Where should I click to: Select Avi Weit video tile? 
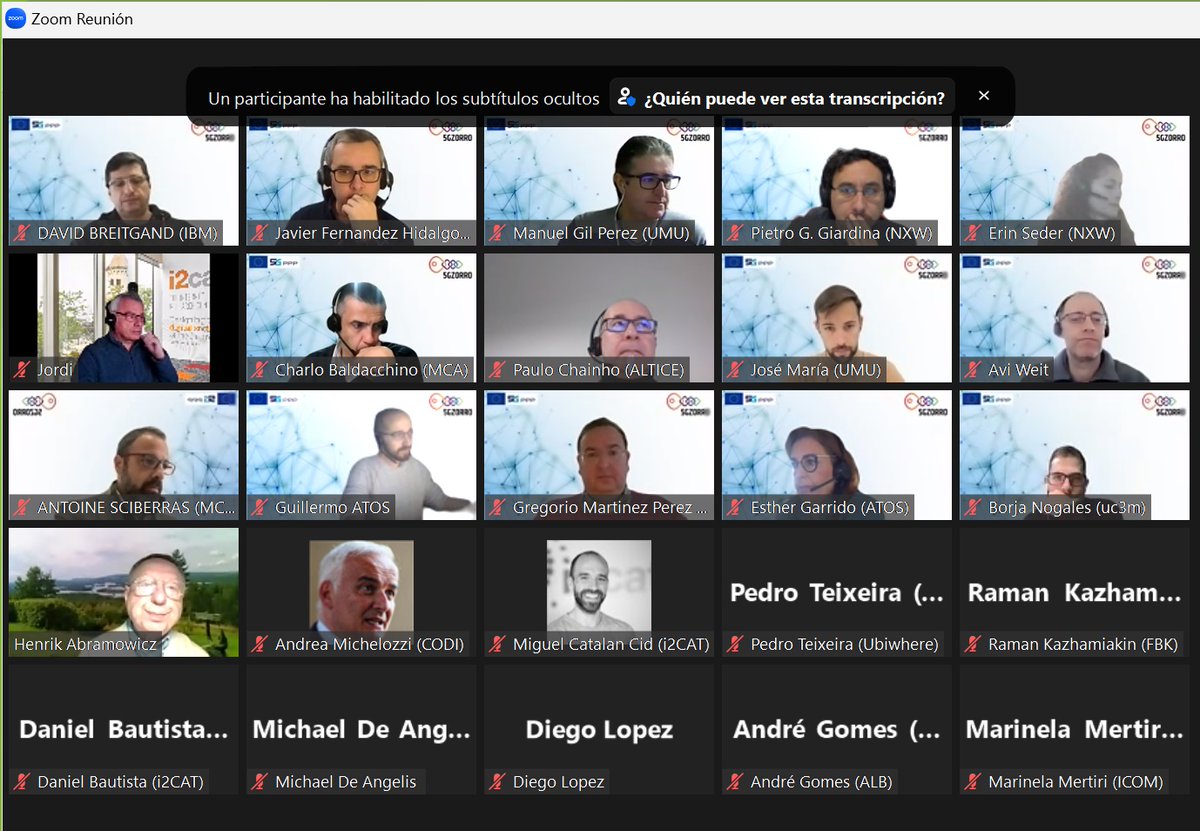coord(1076,318)
